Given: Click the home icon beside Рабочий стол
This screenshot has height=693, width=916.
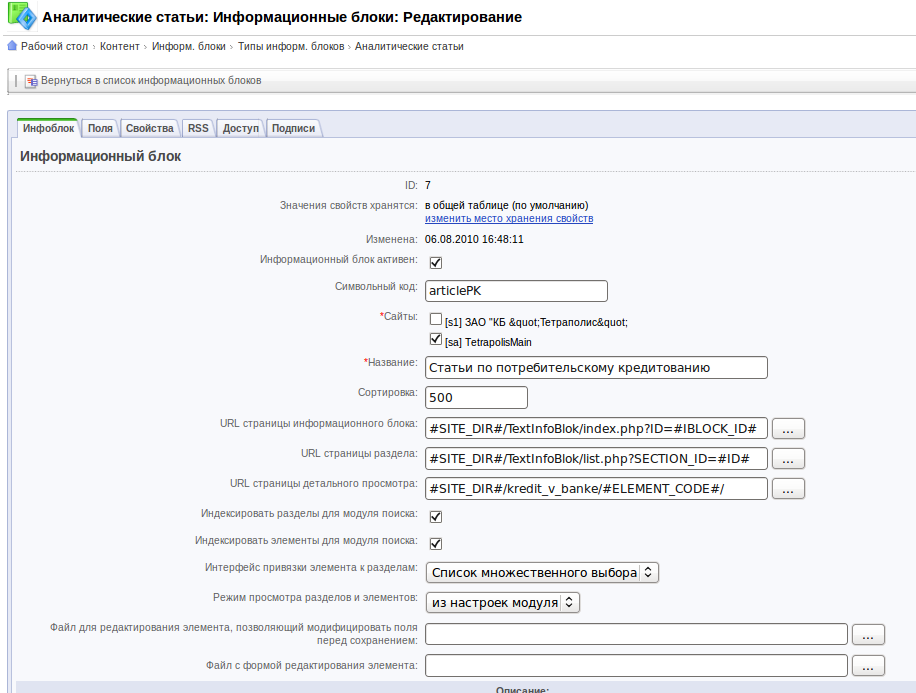Looking at the screenshot, I should coord(12,46).
